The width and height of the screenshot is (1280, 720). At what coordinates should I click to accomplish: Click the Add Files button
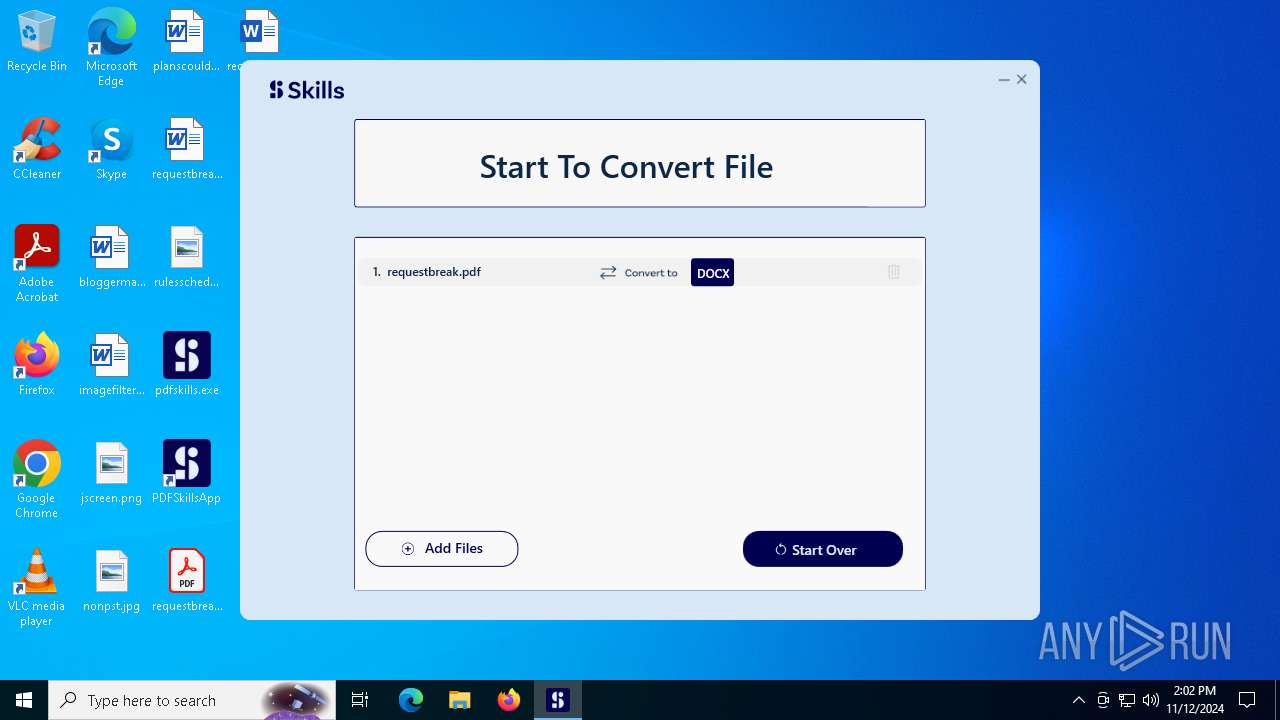click(442, 549)
